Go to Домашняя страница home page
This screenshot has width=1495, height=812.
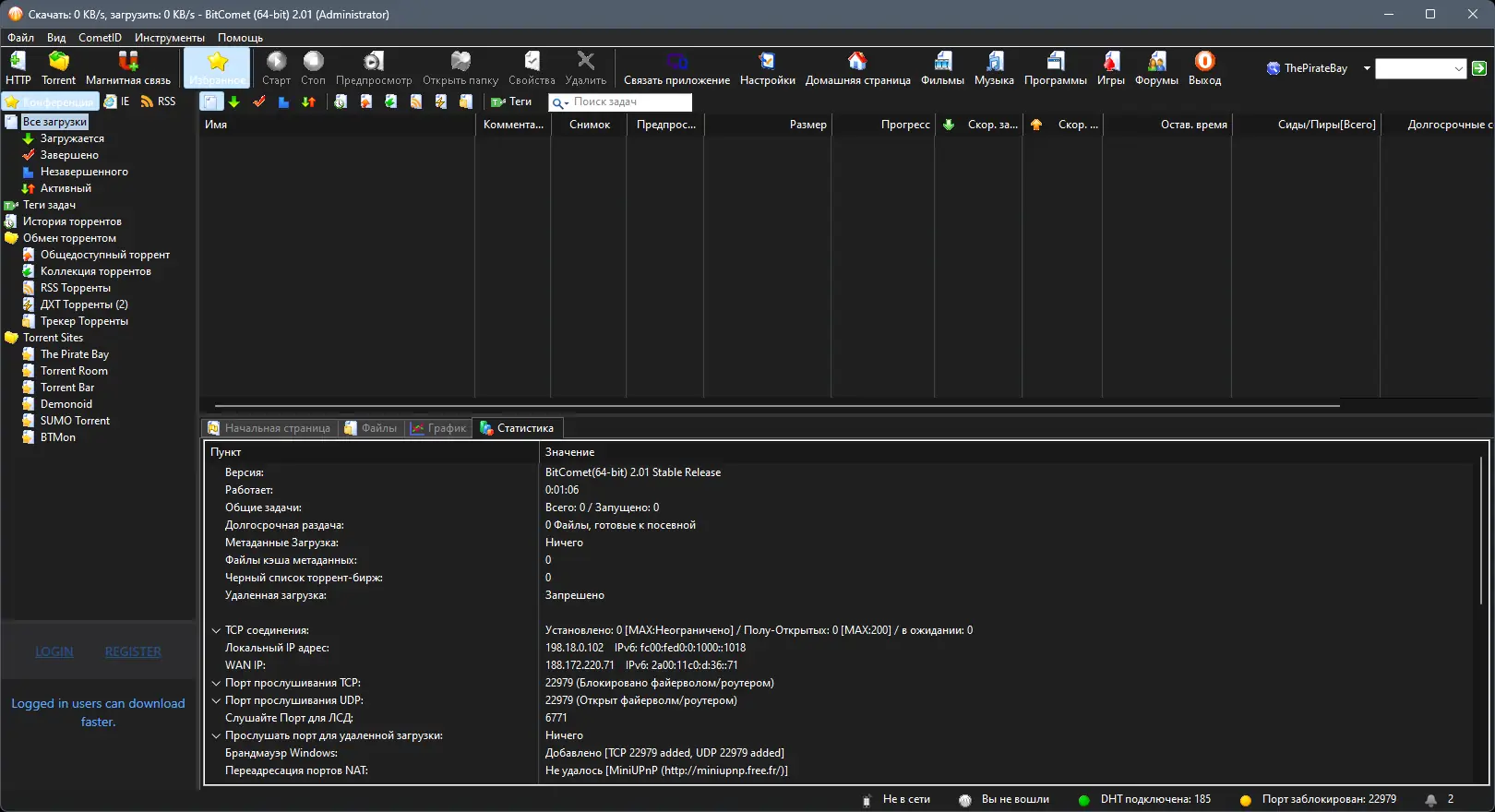click(x=857, y=67)
